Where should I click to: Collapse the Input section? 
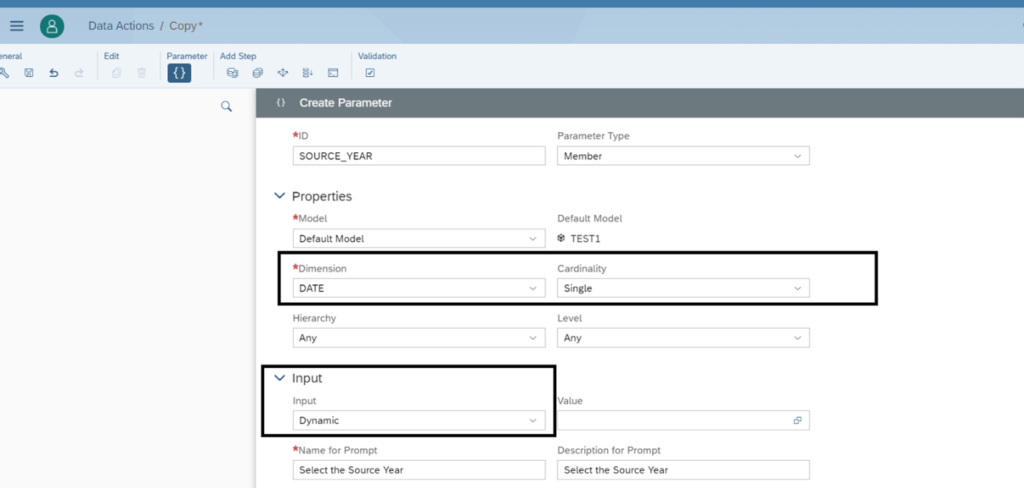[280, 378]
